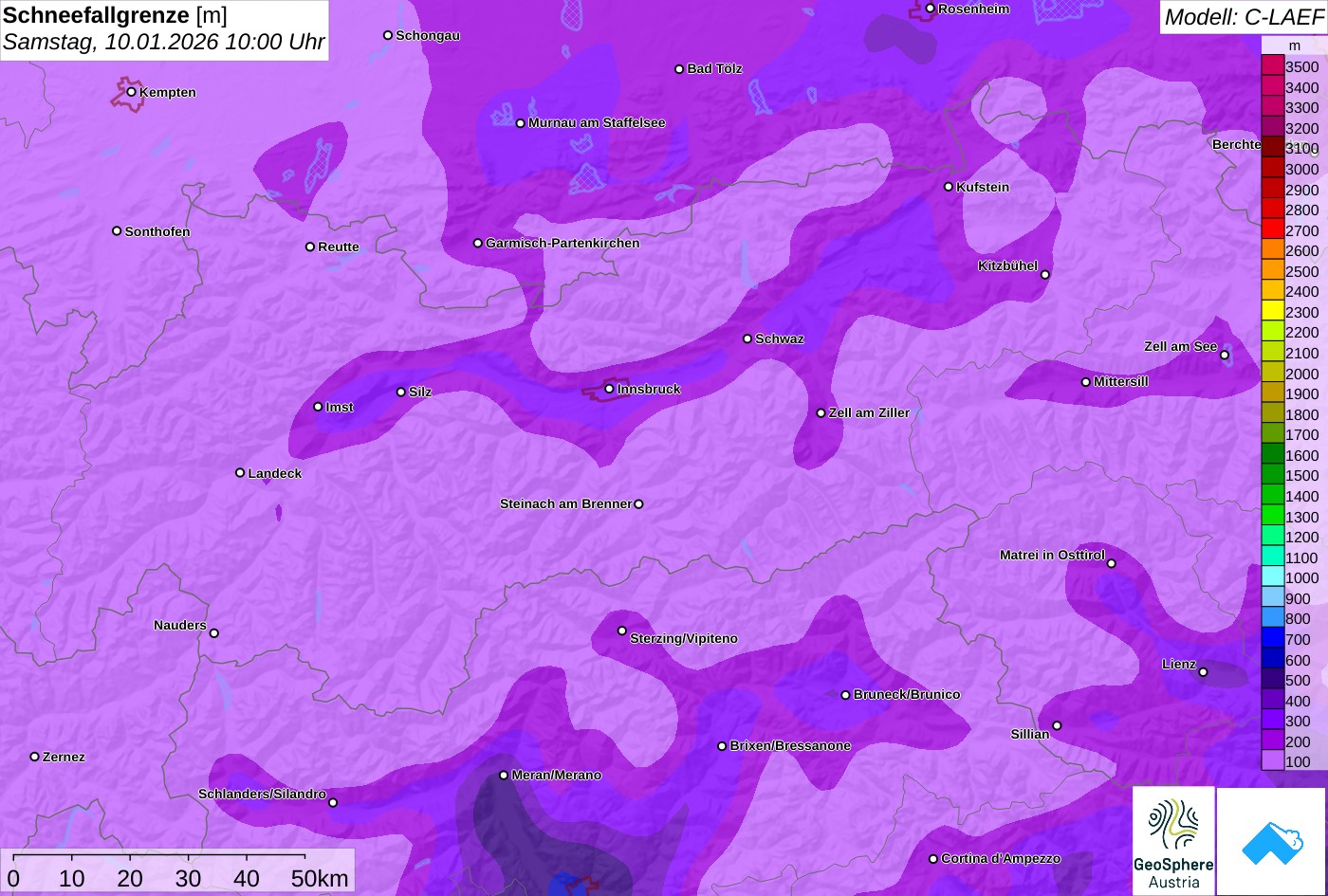Viewport: 1328px width, 896px height.
Task: Pick the orange 2500 m legend swatch
Action: (1272, 271)
